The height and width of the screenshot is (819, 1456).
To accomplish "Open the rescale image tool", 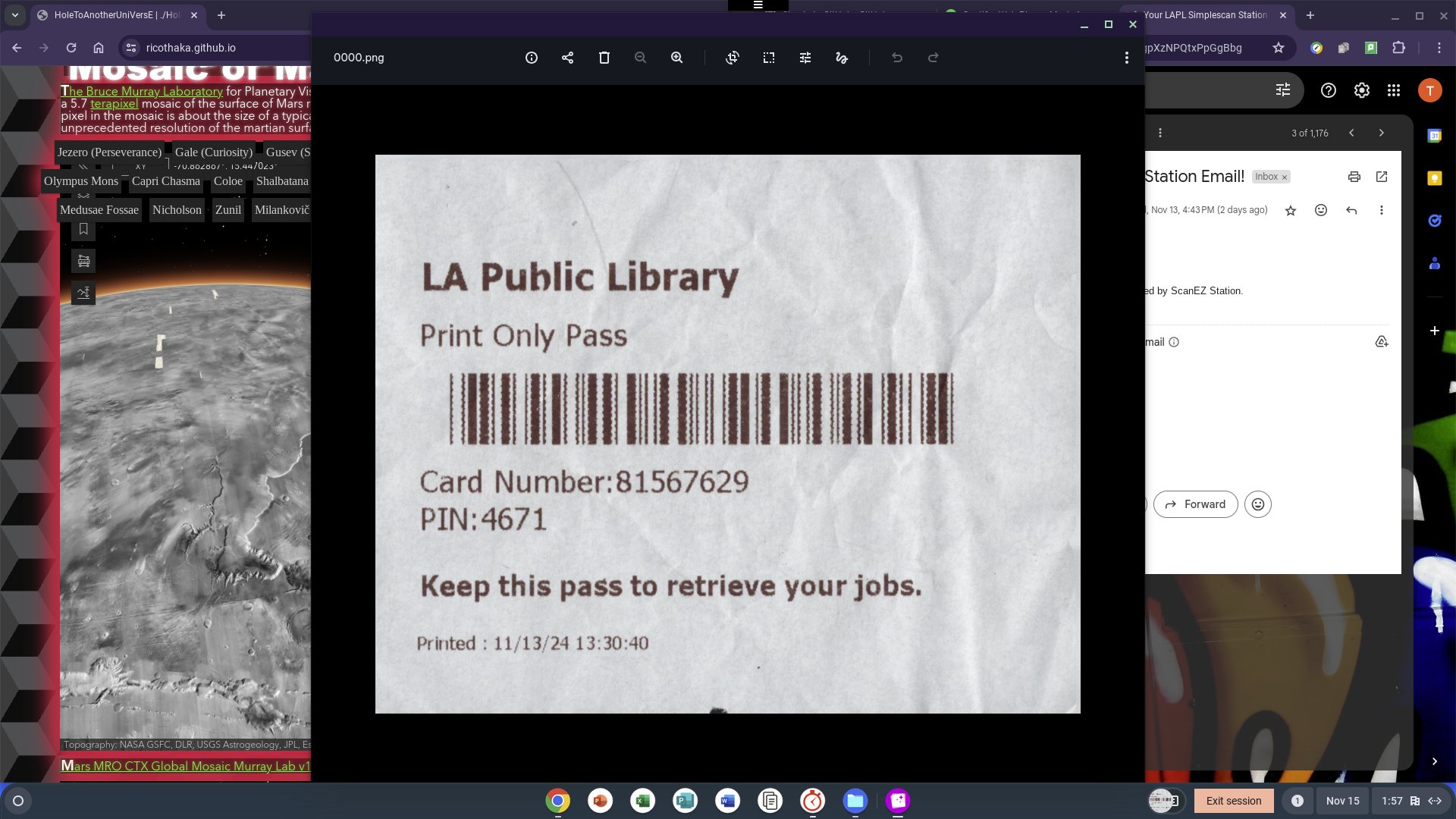I will tap(769, 58).
